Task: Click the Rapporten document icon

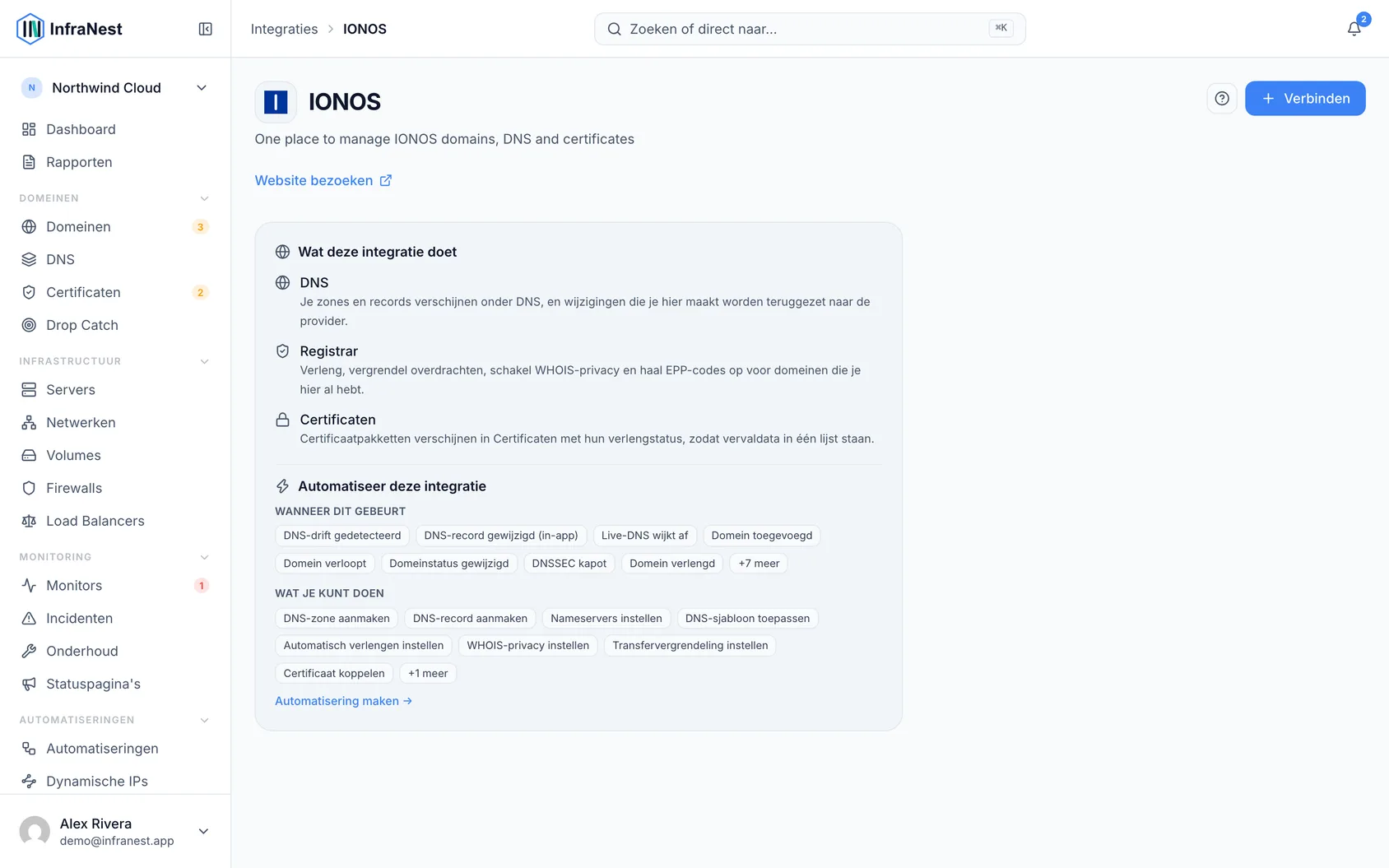Action: tap(29, 162)
